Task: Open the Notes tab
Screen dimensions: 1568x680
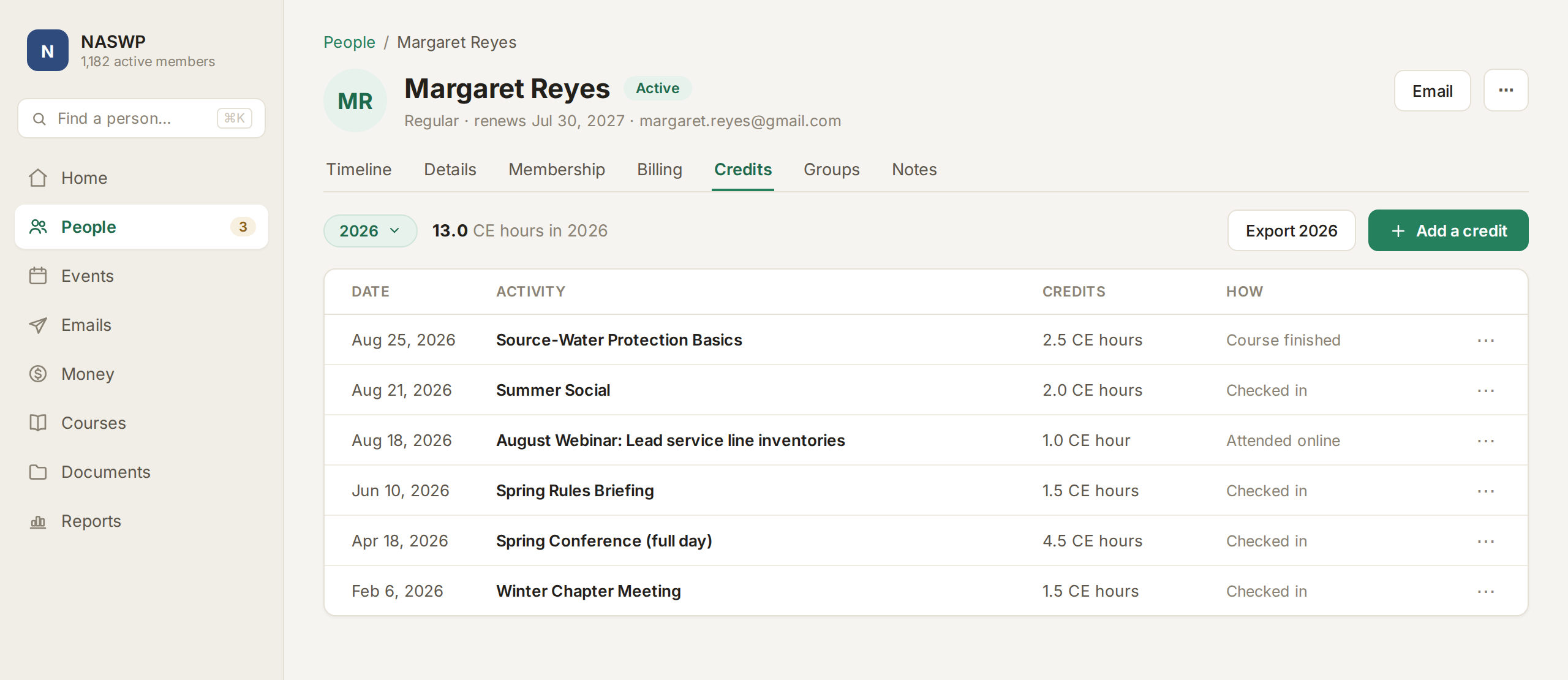Action: [914, 170]
